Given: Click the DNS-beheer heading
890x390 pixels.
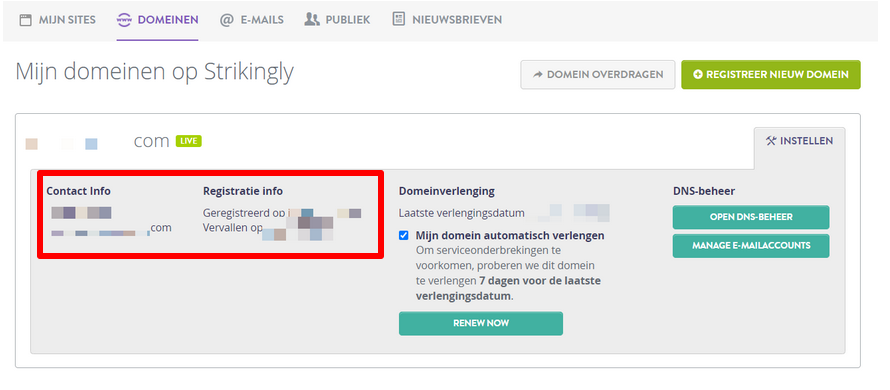Looking at the screenshot, I should point(704,191).
